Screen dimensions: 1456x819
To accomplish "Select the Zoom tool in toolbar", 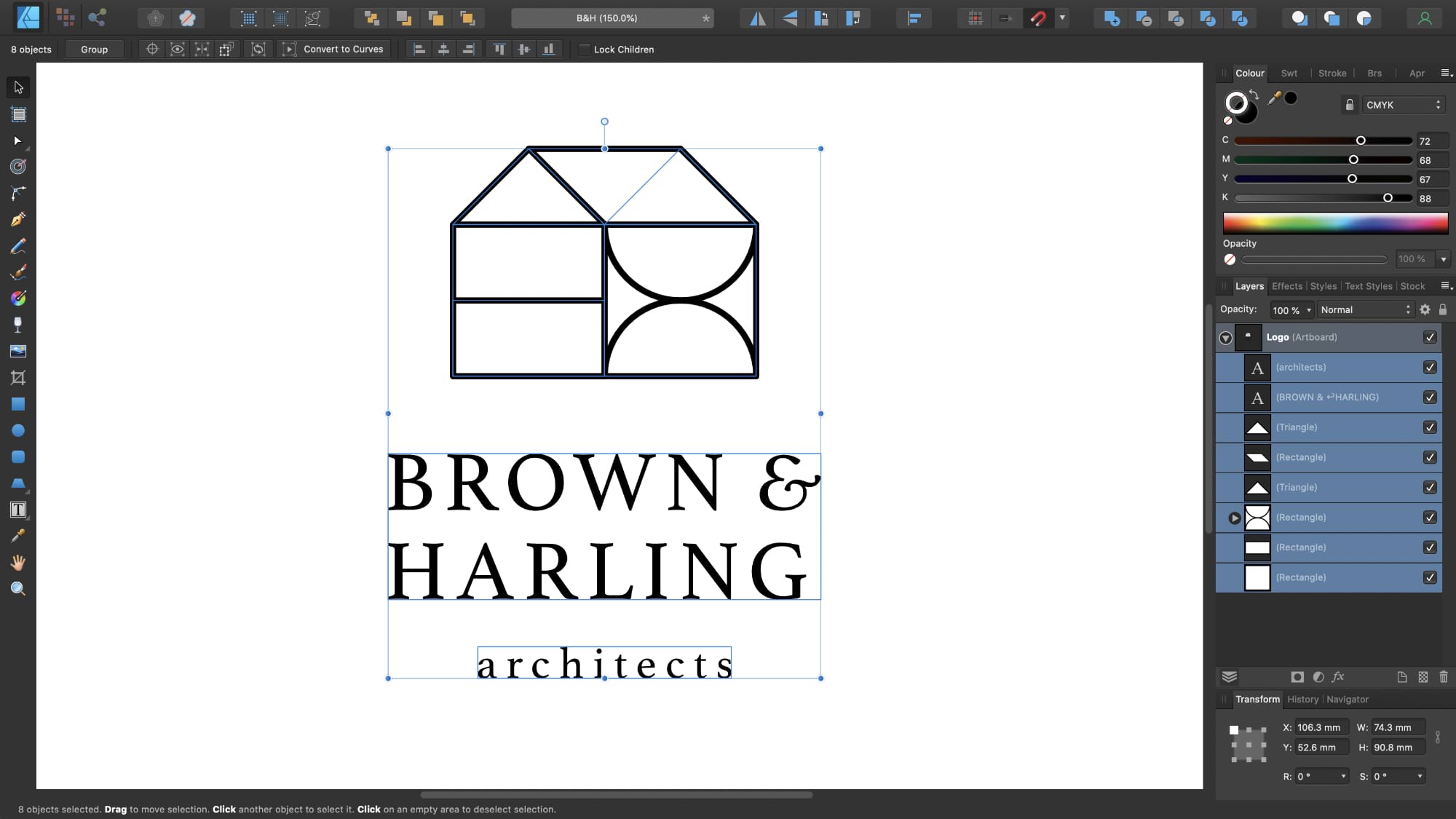I will 18,589.
